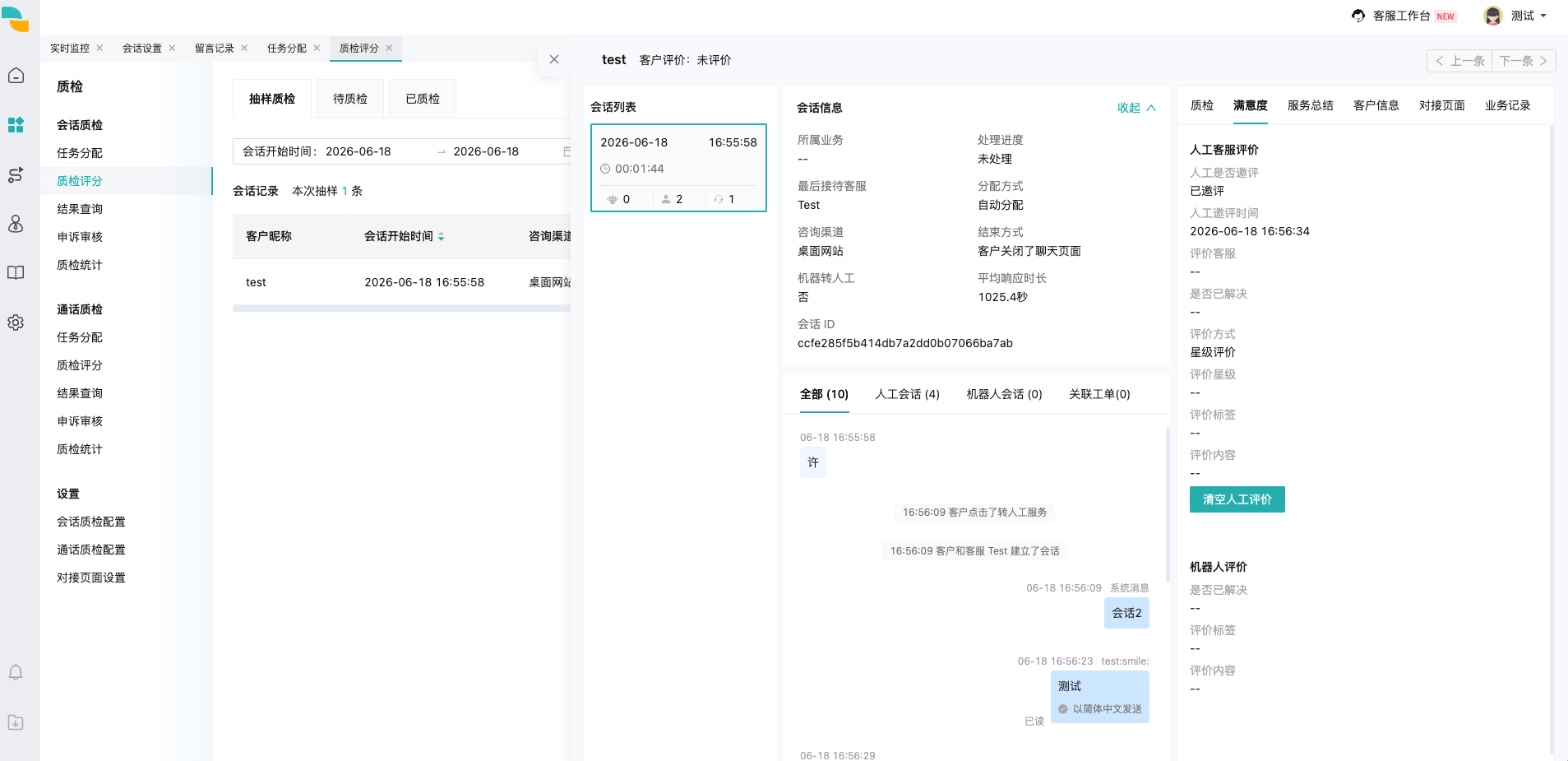Click session ID ccfe285f5b414db7a2dd0b07066ba7ab
1568x761 pixels.
(905, 343)
